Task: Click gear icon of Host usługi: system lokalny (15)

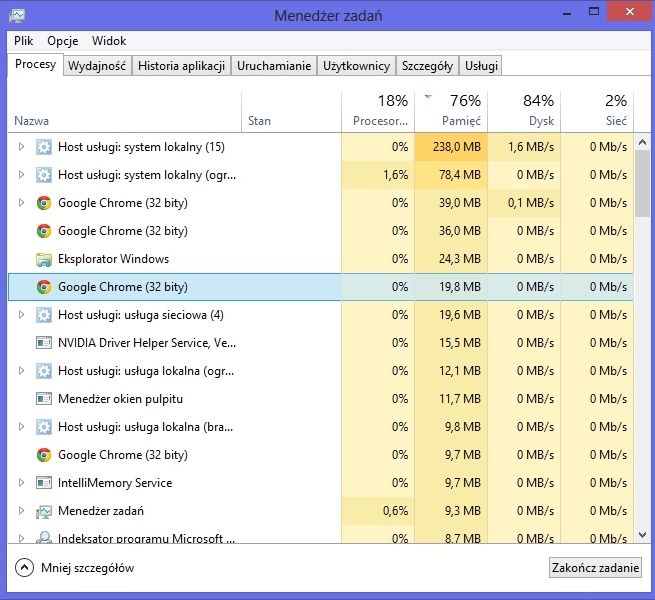Action: click(x=44, y=147)
